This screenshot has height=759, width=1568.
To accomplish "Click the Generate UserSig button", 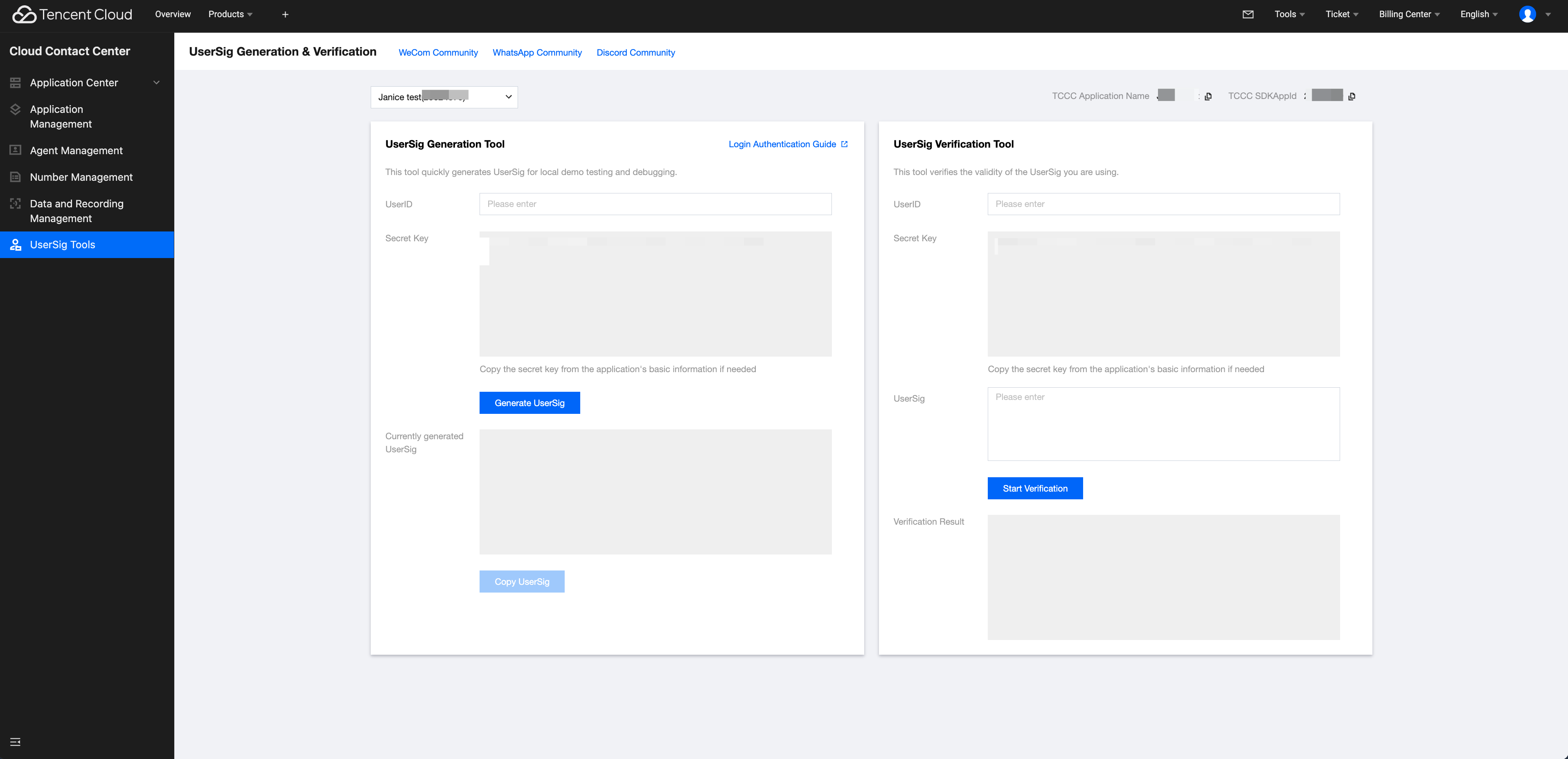I will coord(529,403).
